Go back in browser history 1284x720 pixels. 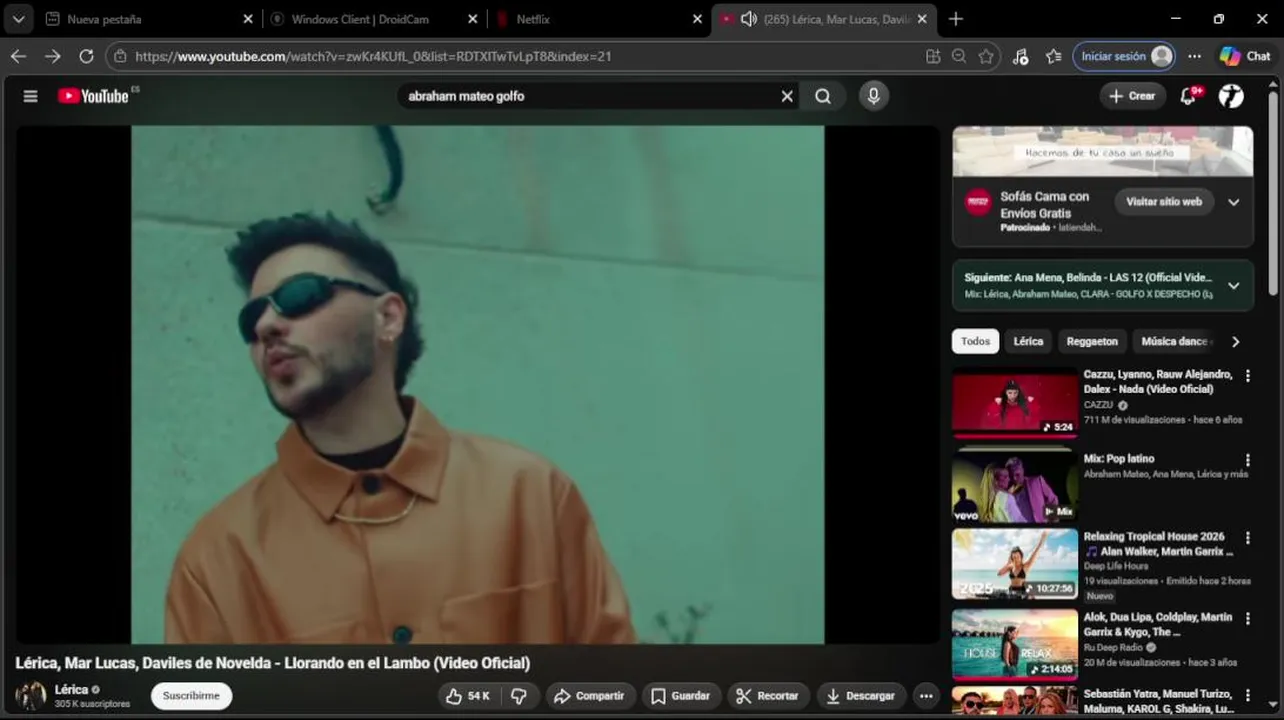coord(18,56)
